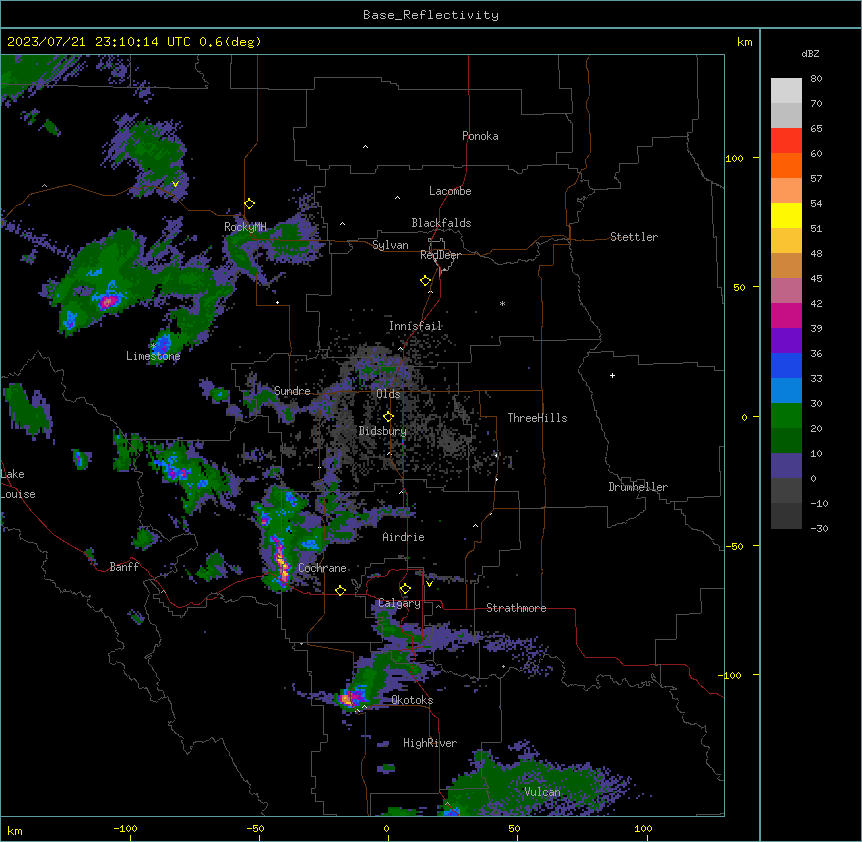Click the Olds city label
The width and height of the screenshot is (862, 842).
pyautogui.click(x=388, y=394)
